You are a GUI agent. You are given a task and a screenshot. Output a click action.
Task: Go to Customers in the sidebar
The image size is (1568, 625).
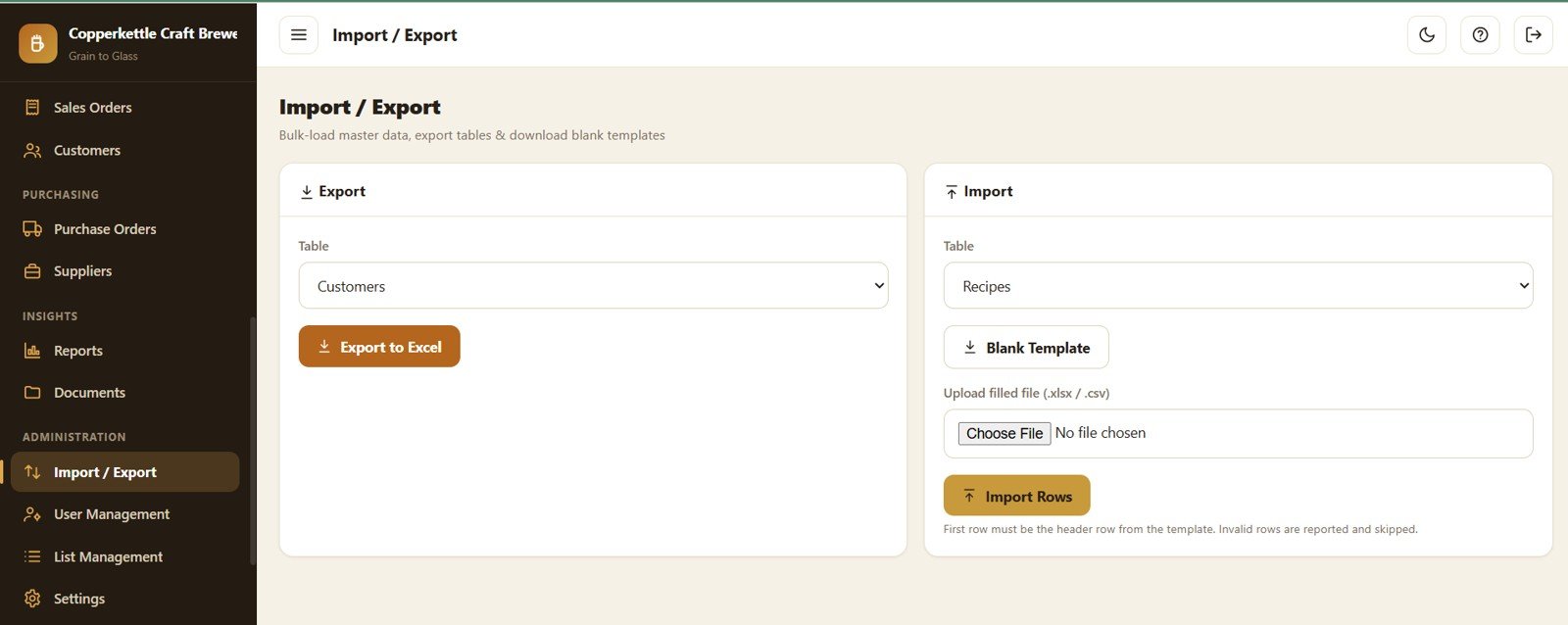124,151
